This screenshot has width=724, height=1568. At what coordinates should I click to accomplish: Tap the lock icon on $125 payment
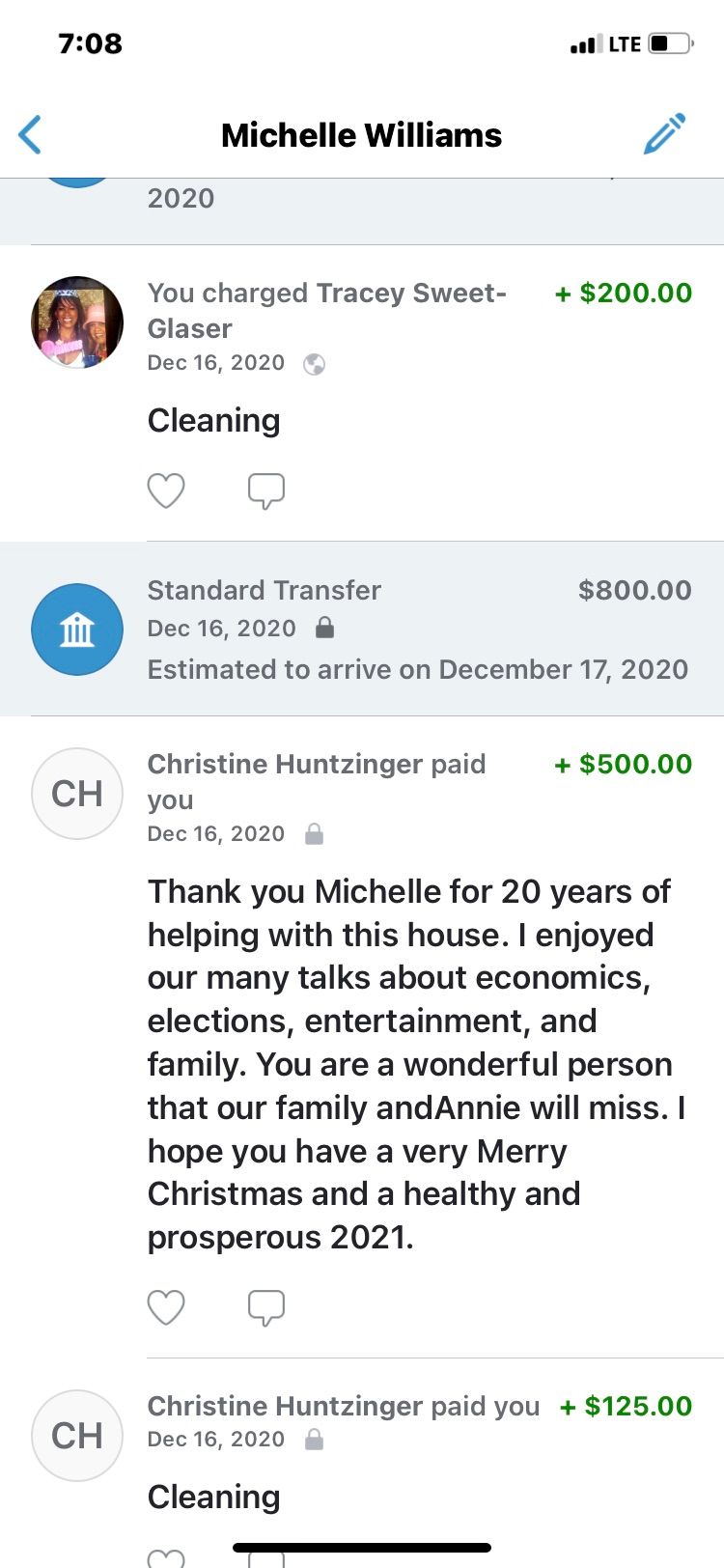point(314,1440)
